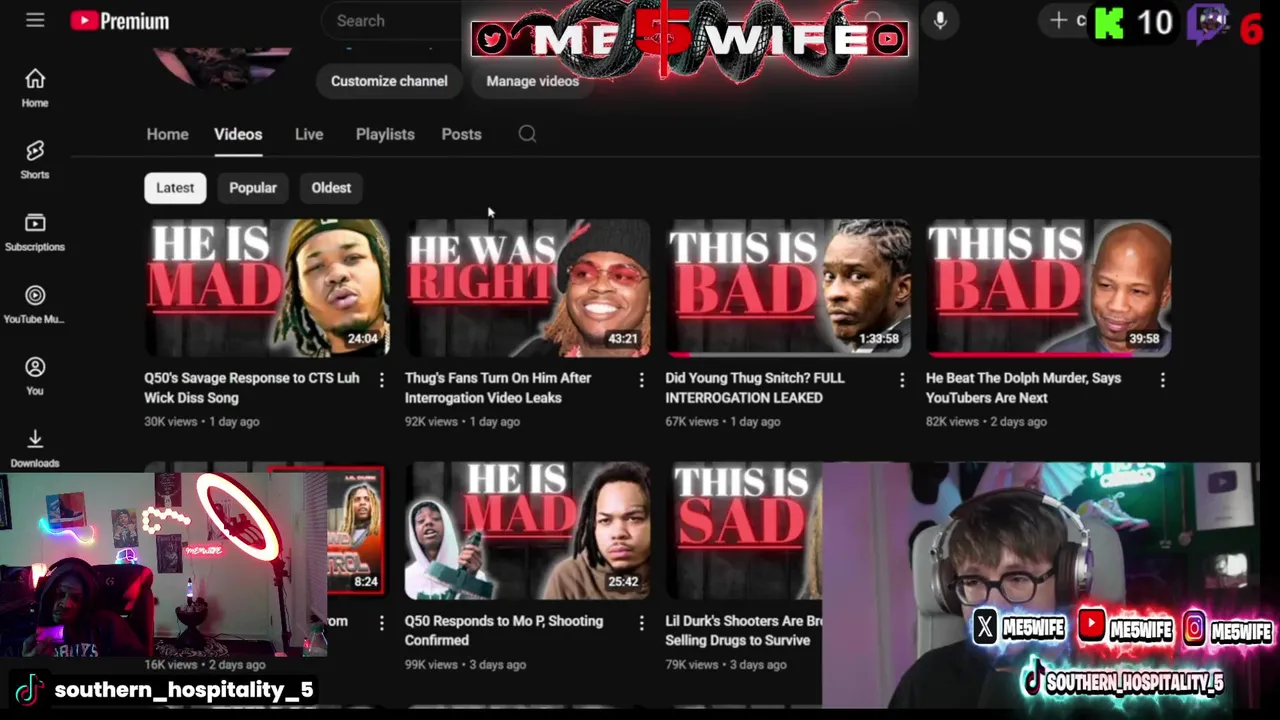
Task: Click '30K views • 1 day ago' text
Action: coord(202,422)
